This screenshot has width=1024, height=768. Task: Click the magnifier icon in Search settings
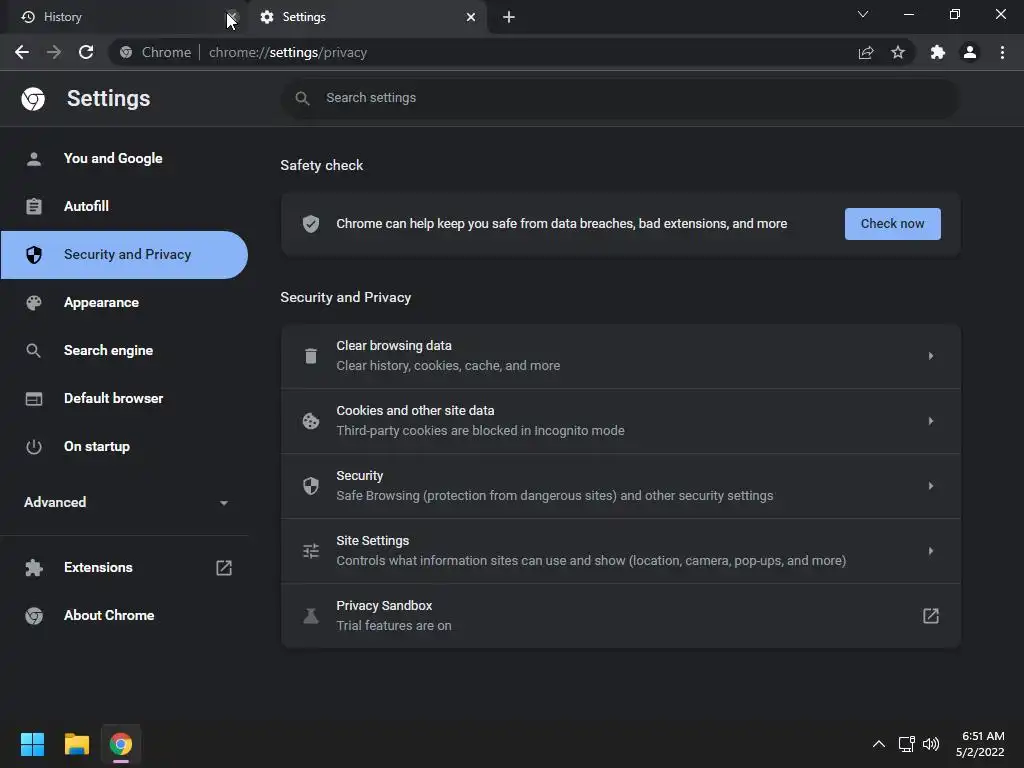[302, 98]
